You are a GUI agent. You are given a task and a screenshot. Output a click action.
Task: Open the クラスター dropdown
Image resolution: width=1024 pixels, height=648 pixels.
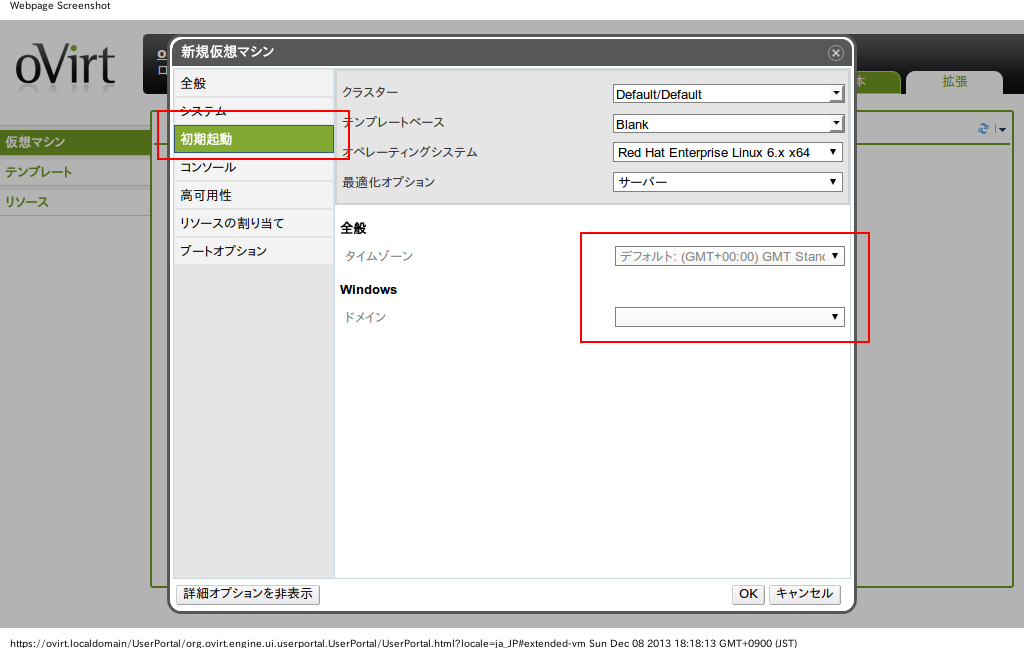tap(728, 94)
